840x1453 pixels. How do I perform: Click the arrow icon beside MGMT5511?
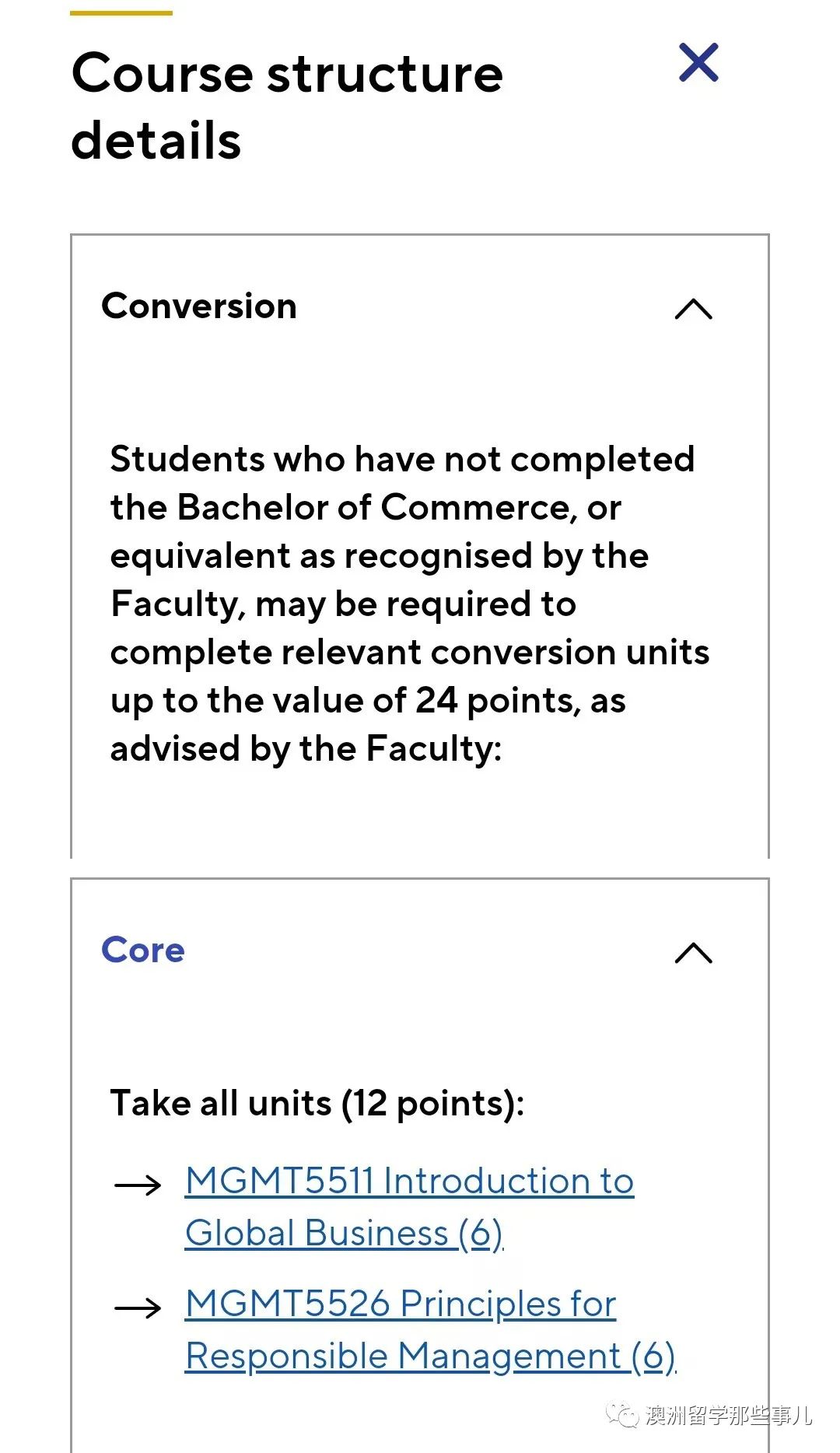point(138,1185)
